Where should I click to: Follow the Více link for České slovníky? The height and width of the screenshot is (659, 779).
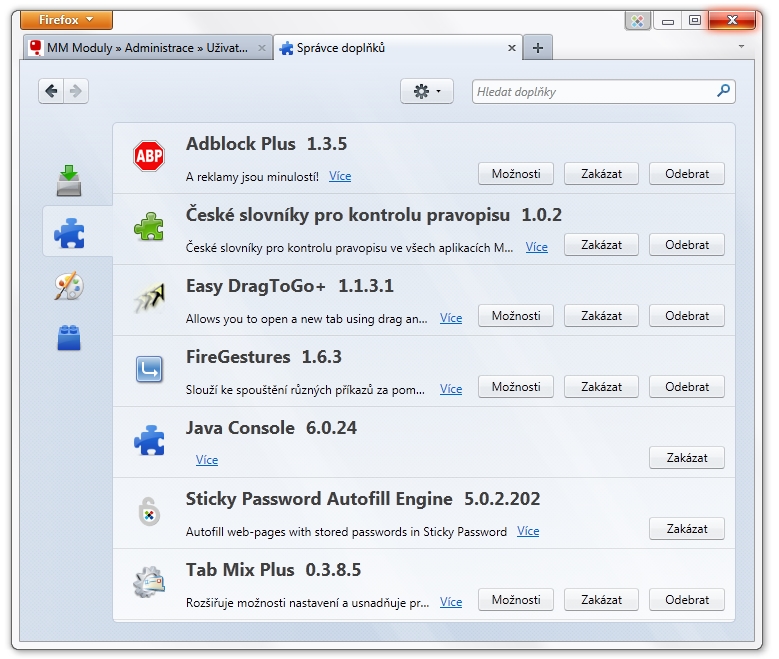(x=537, y=247)
